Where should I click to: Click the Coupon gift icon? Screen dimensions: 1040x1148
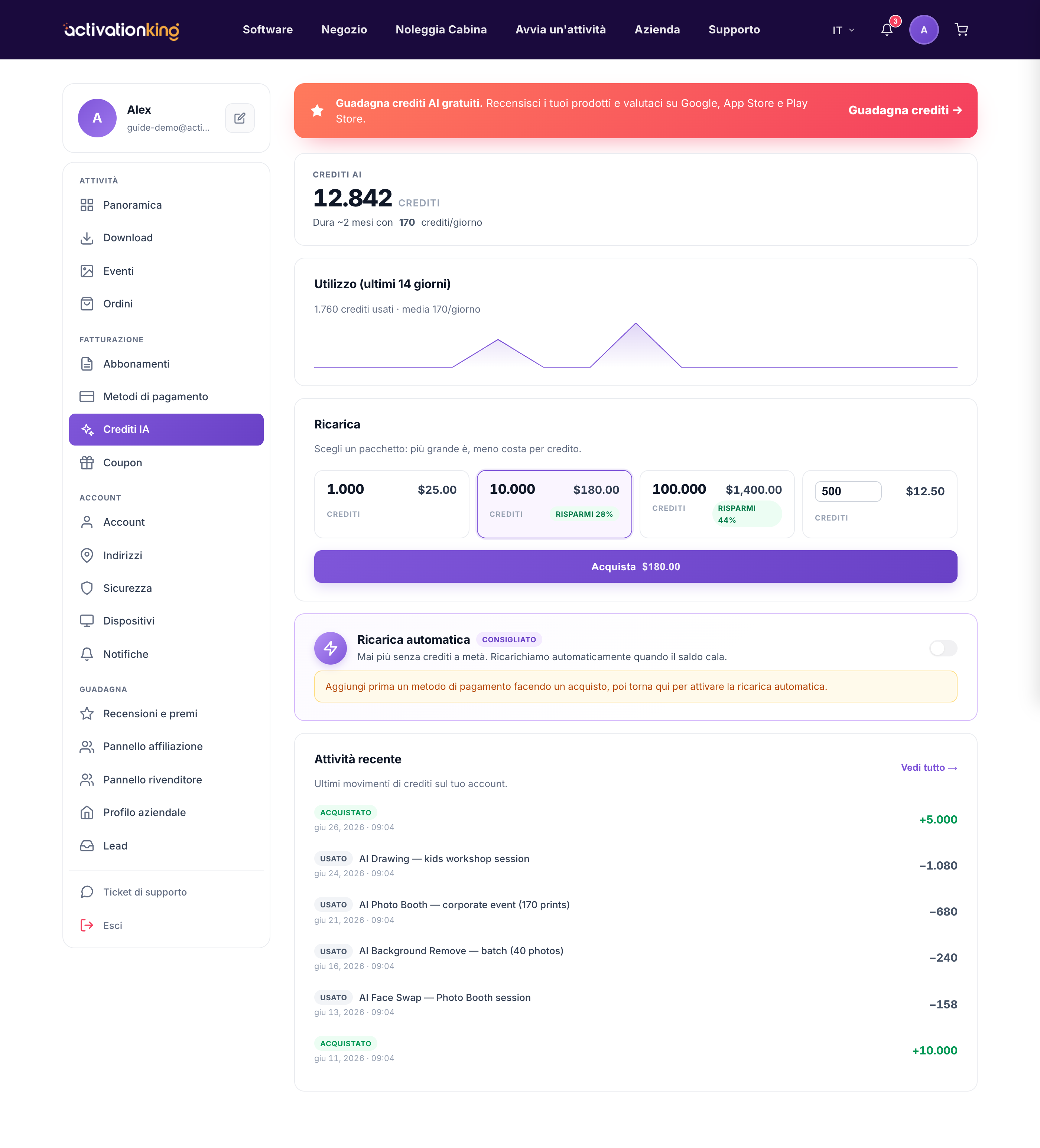pyautogui.click(x=87, y=462)
